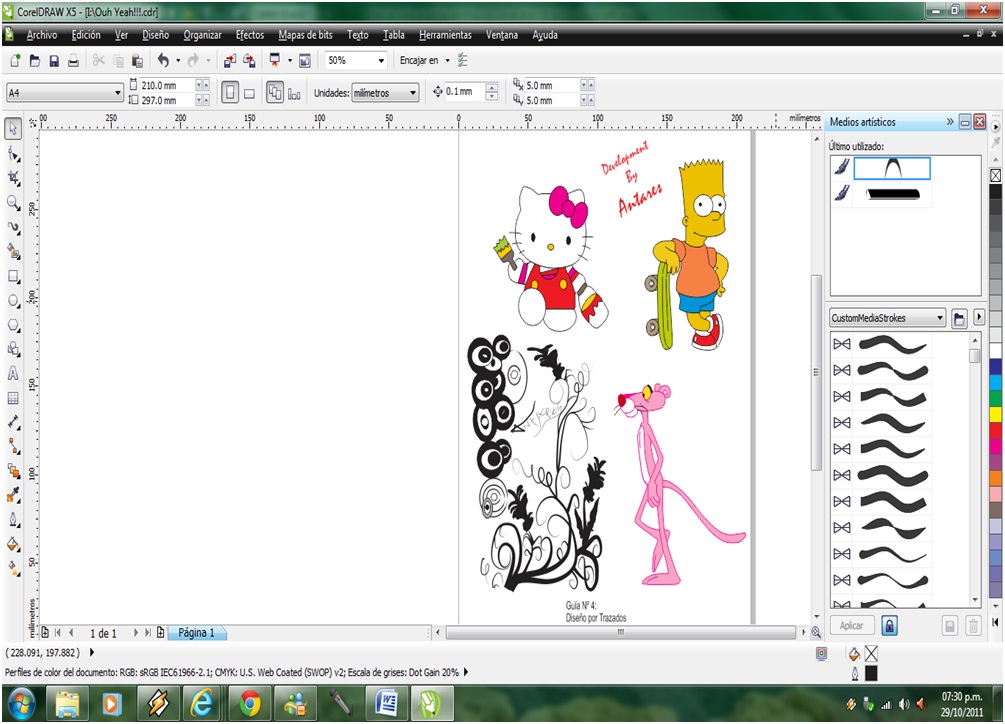
Task: Collapse the Medios artísticos docker chevrons
Action: tap(950, 122)
